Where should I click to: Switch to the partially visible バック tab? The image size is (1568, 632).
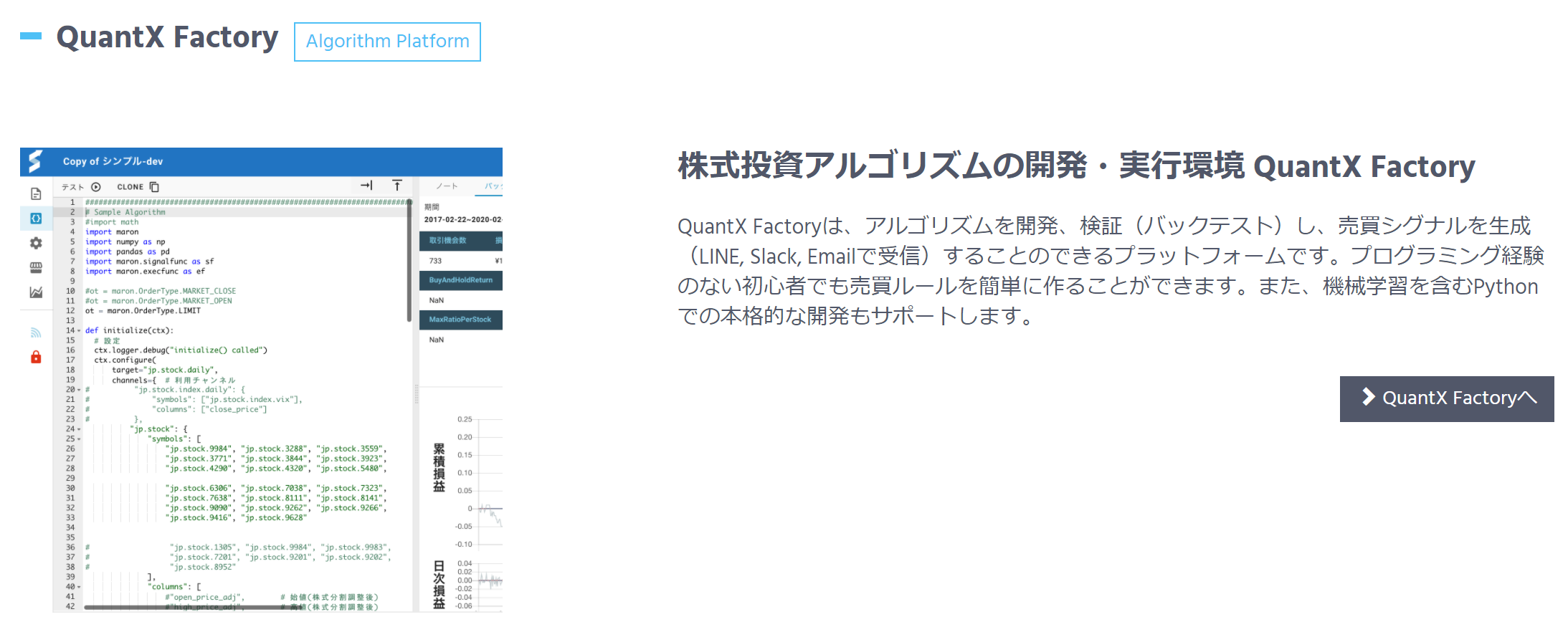point(493,186)
